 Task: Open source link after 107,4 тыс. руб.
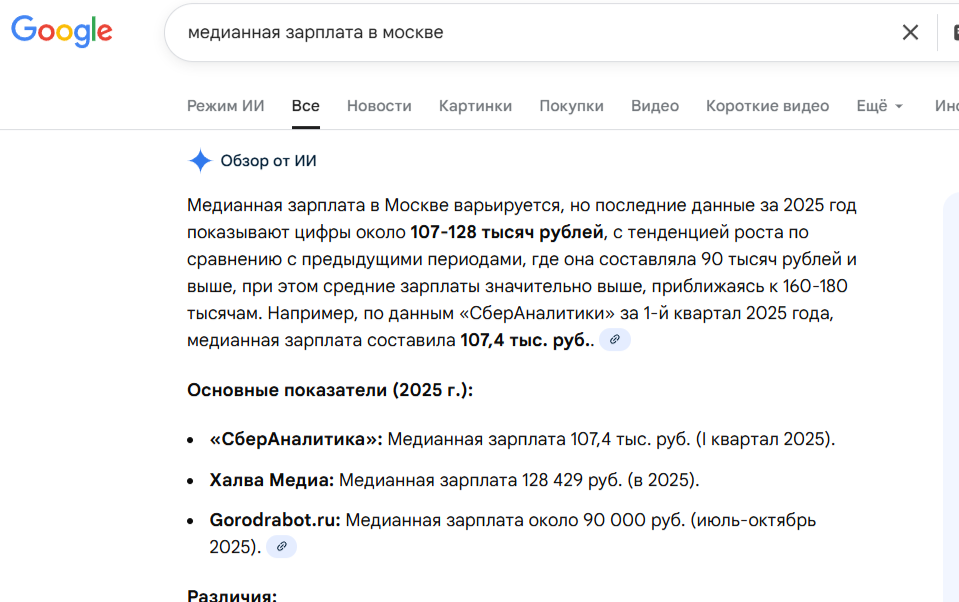point(615,340)
